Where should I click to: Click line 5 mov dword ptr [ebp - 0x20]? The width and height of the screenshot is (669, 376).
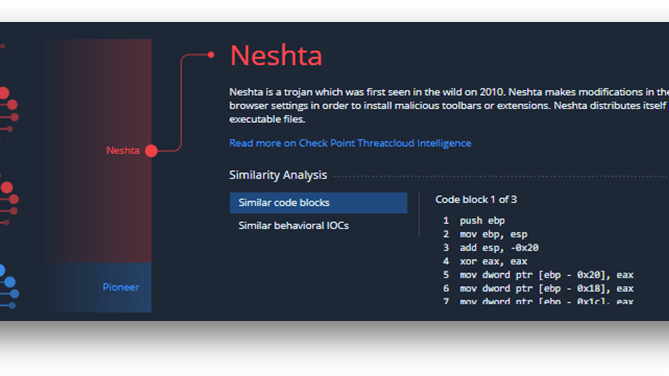pos(538,275)
